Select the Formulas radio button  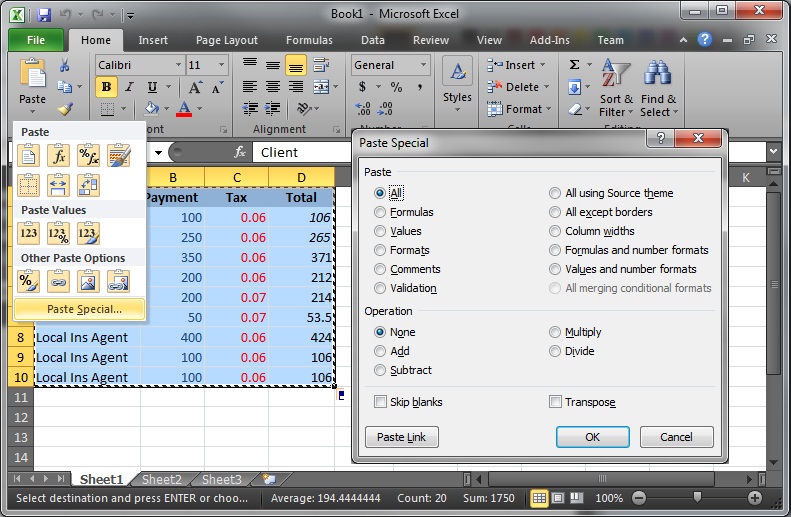pyautogui.click(x=380, y=212)
